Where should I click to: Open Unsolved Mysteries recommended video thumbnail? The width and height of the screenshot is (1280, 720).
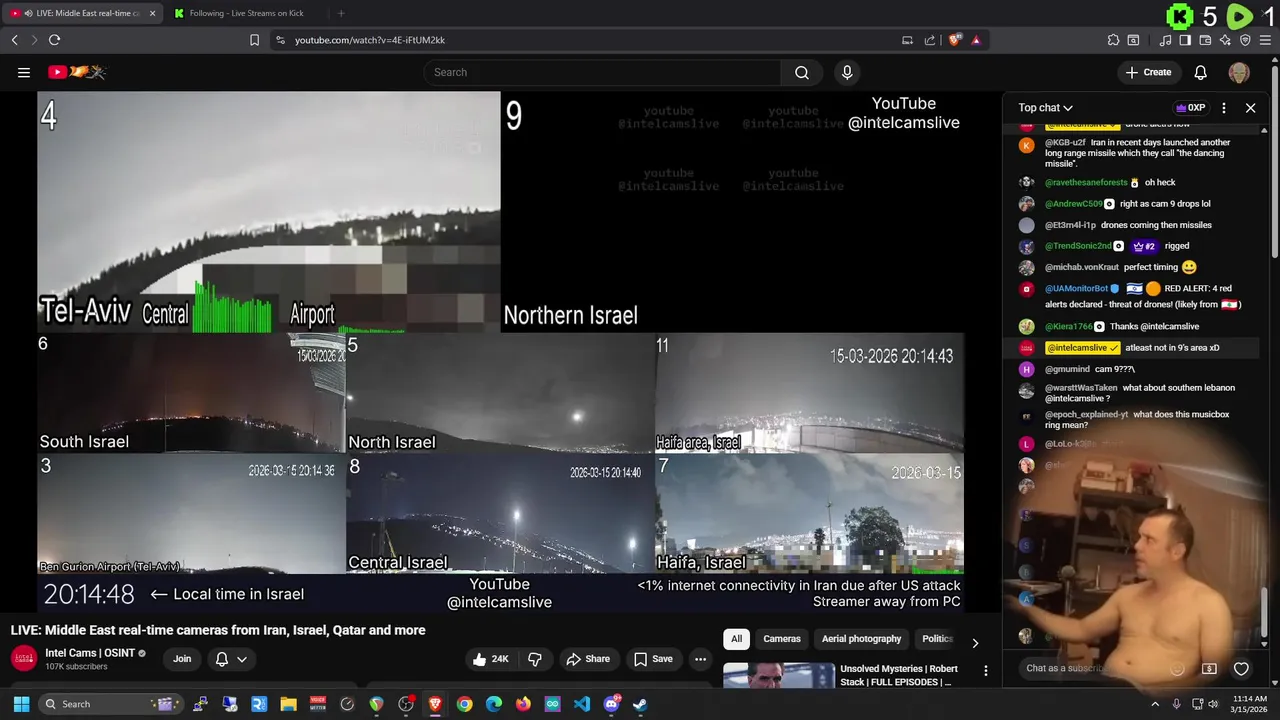pyautogui.click(x=779, y=676)
